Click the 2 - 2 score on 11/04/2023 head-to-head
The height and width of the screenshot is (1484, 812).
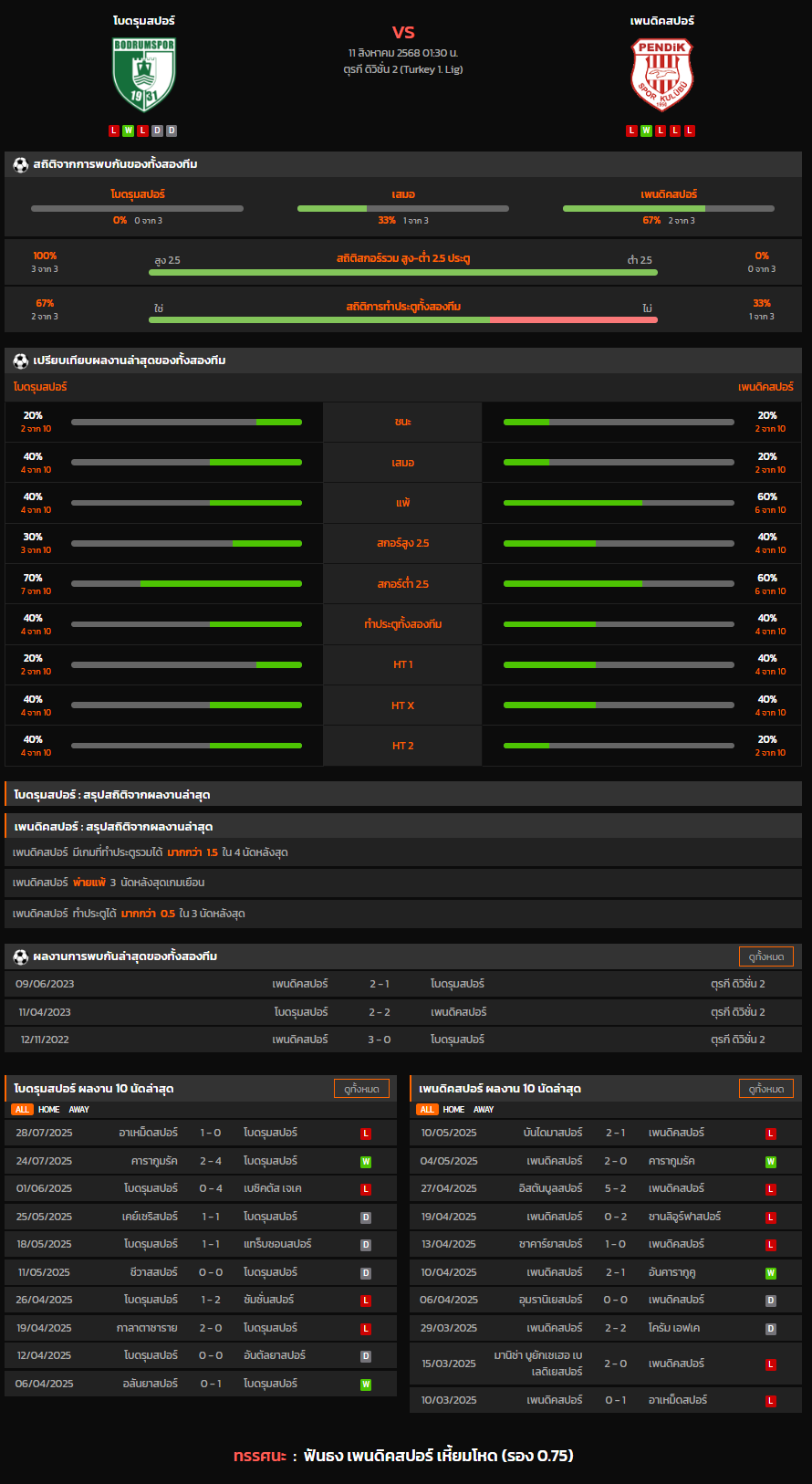tap(380, 1012)
